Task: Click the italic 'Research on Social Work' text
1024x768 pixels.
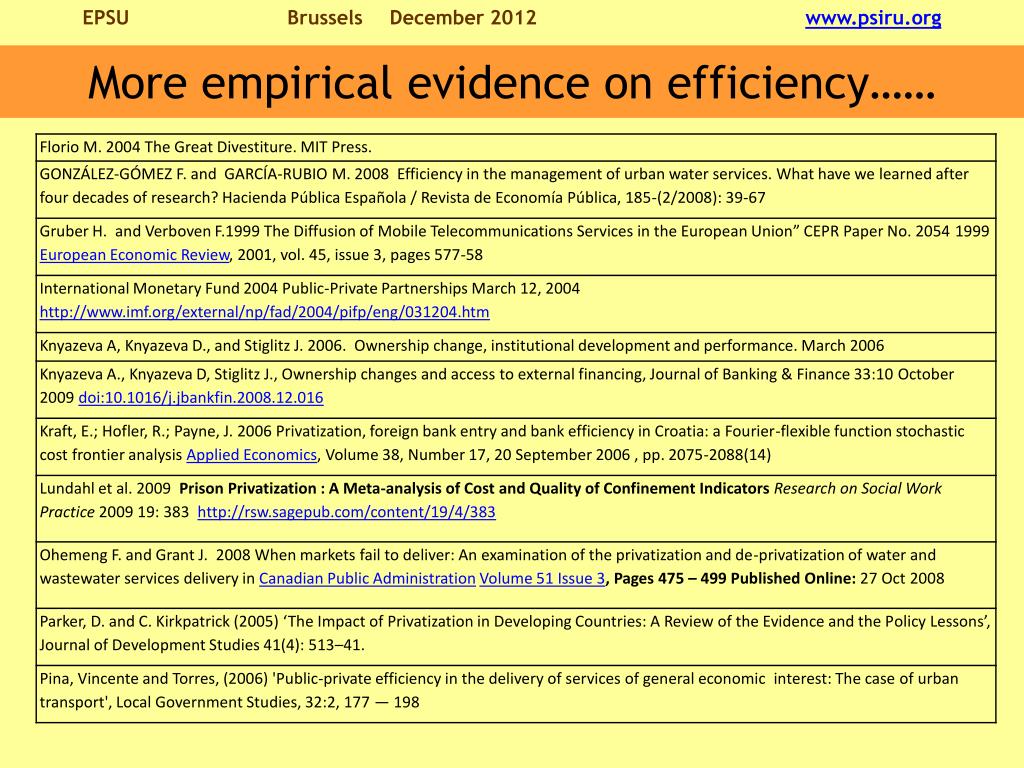Action: [857, 488]
